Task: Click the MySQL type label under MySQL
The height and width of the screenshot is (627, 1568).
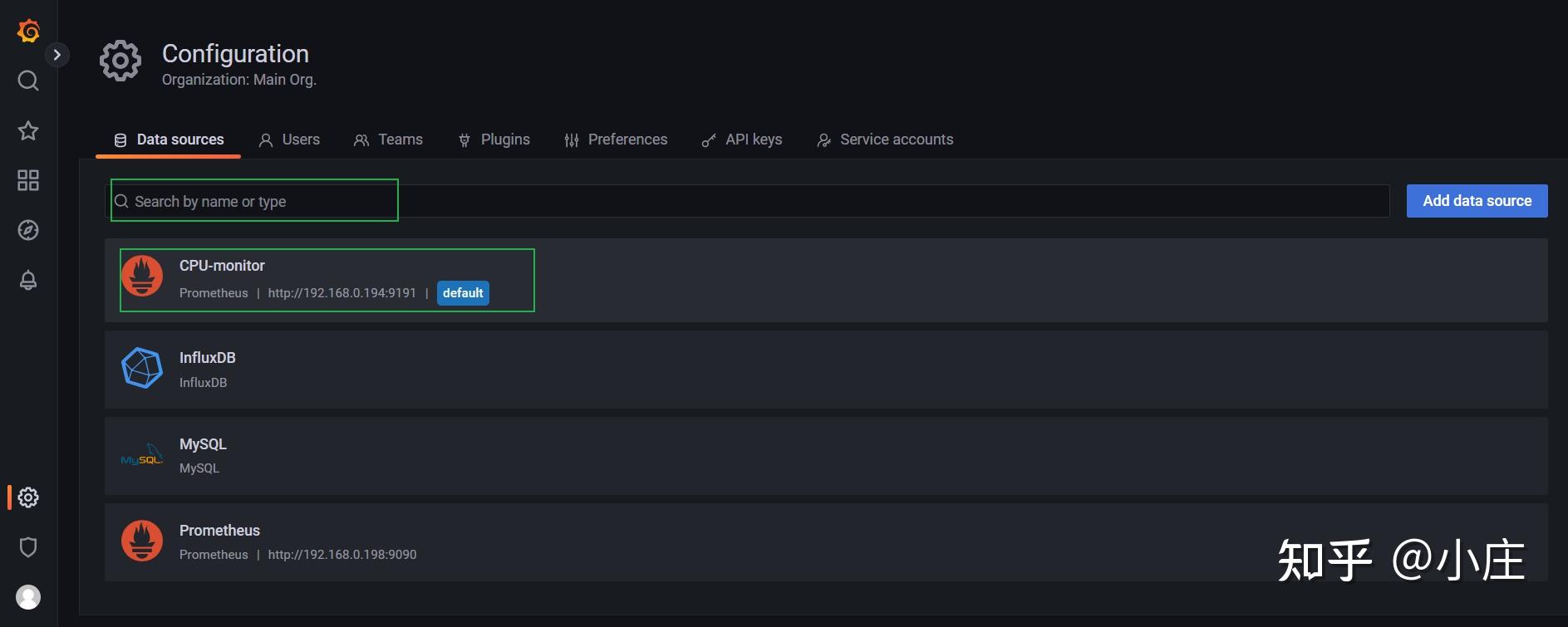Action: click(199, 468)
